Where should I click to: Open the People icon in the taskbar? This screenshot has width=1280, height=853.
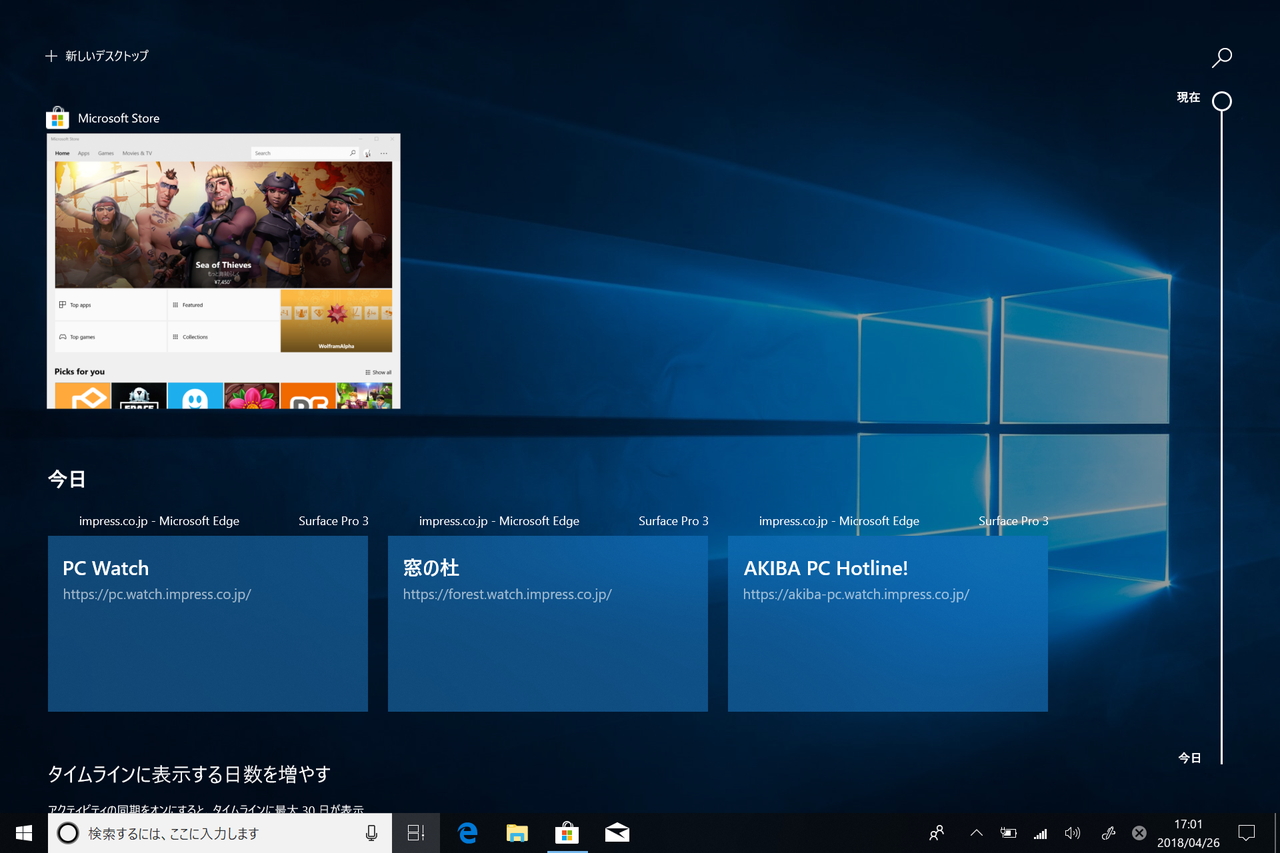[x=937, y=833]
